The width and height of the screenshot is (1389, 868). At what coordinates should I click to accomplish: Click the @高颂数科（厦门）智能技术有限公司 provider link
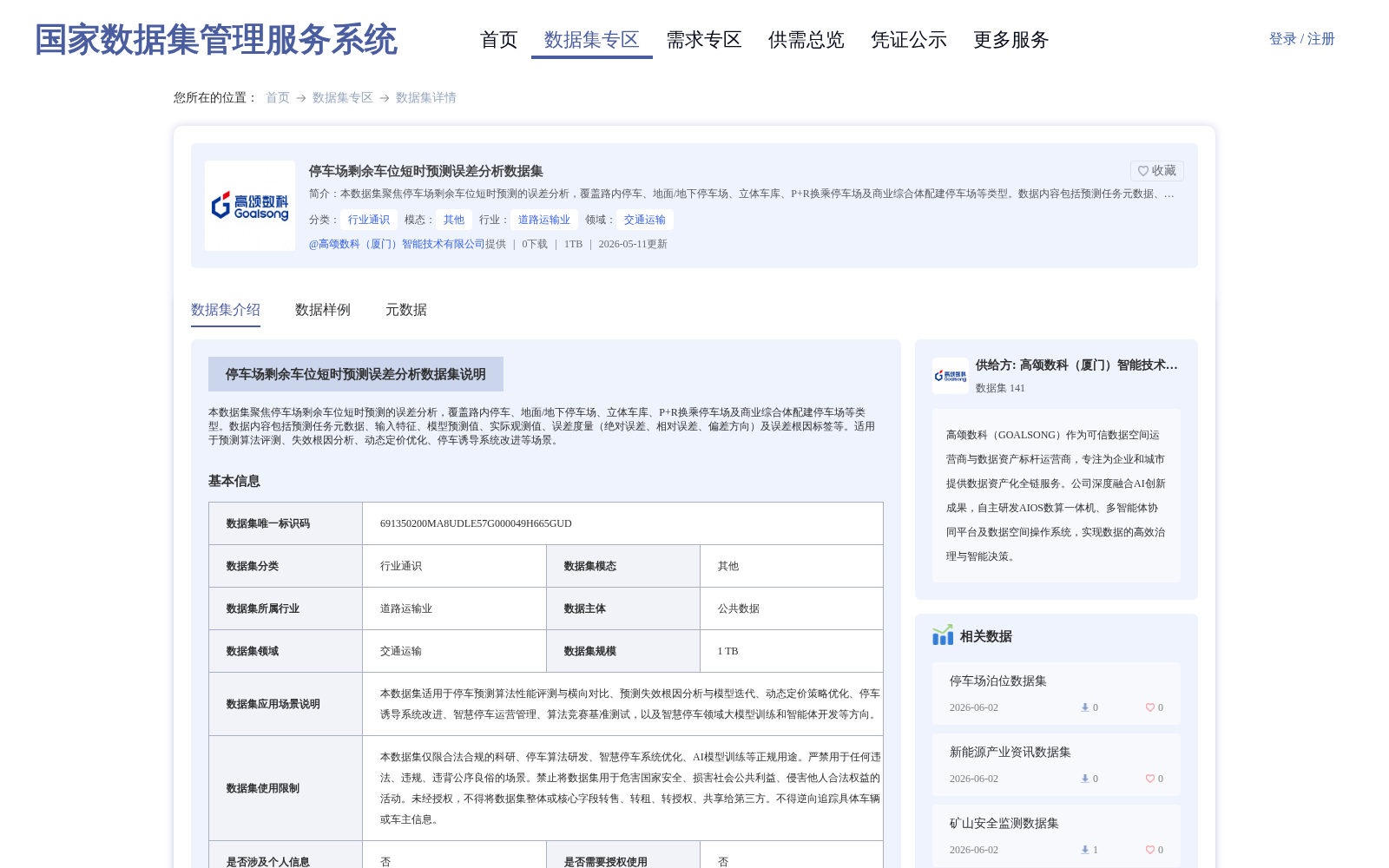397,244
